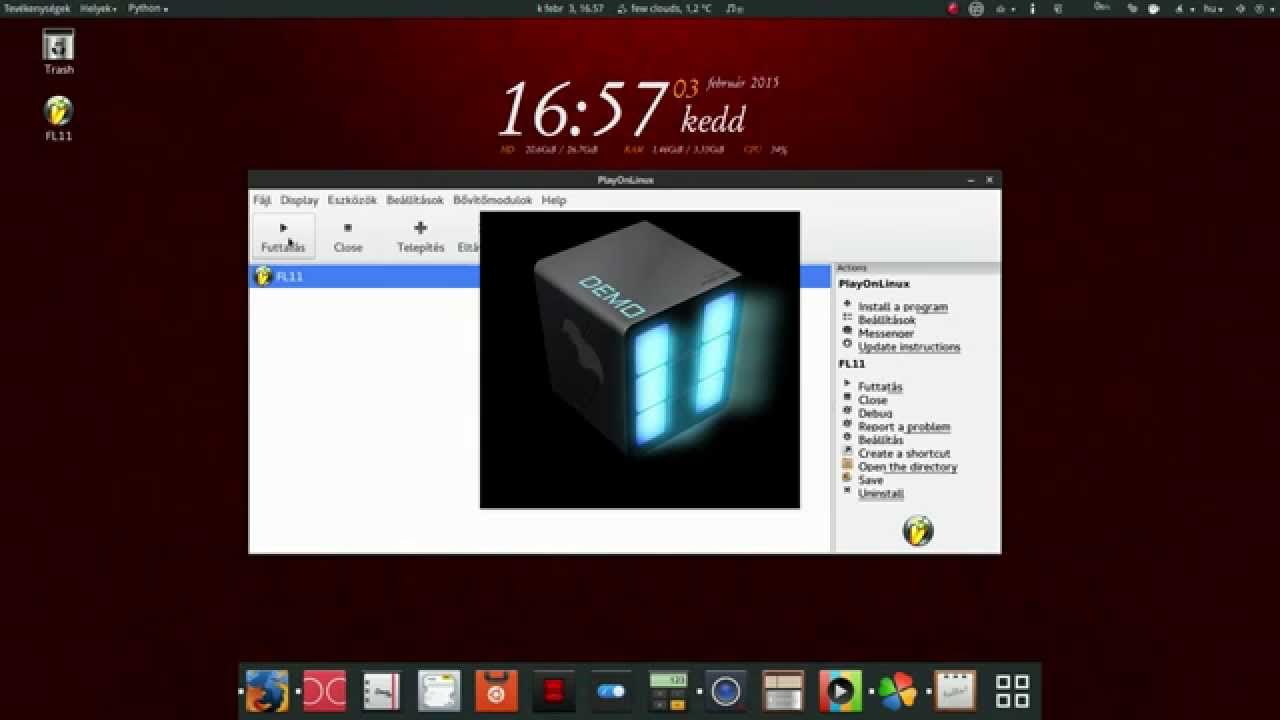
Task: Click the Futtatás run toolbar button
Action: 283,237
